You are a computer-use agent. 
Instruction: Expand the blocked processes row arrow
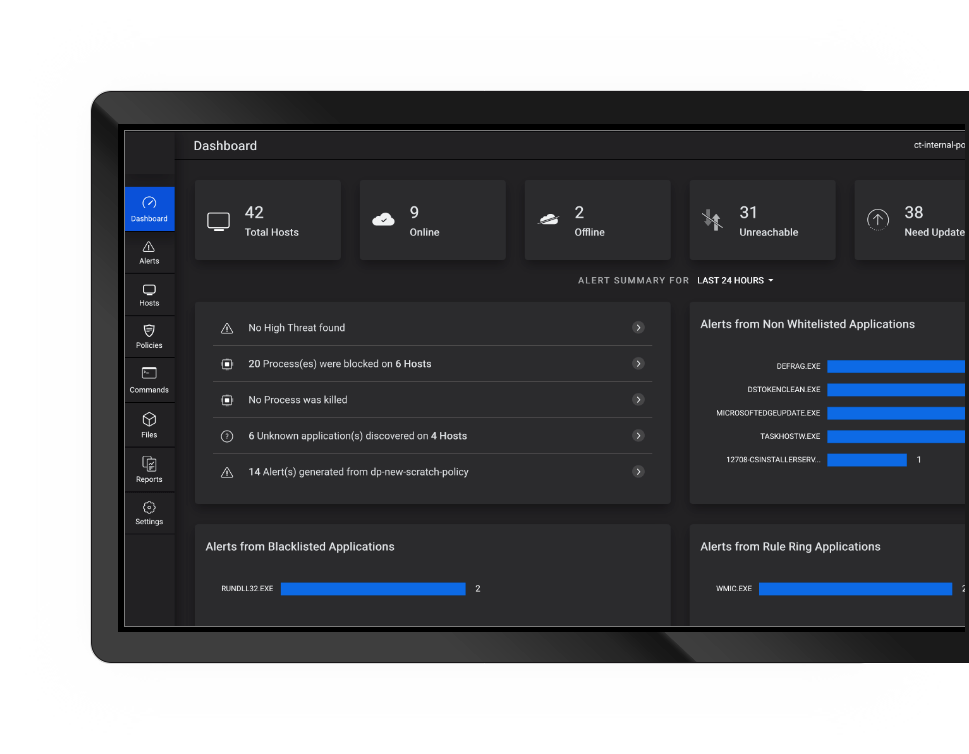coord(638,364)
